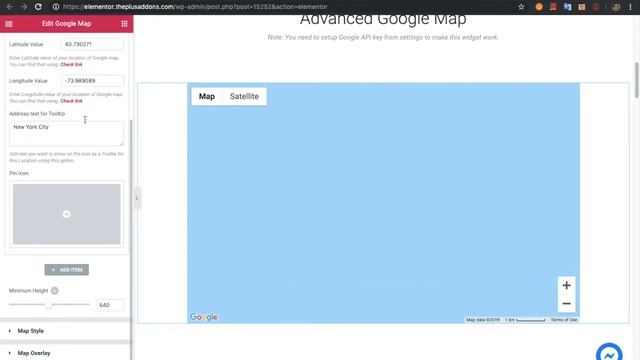Reload the page with refresh icon
Image resolution: width=640 pixels, height=360 pixels.
(x=38, y=7)
